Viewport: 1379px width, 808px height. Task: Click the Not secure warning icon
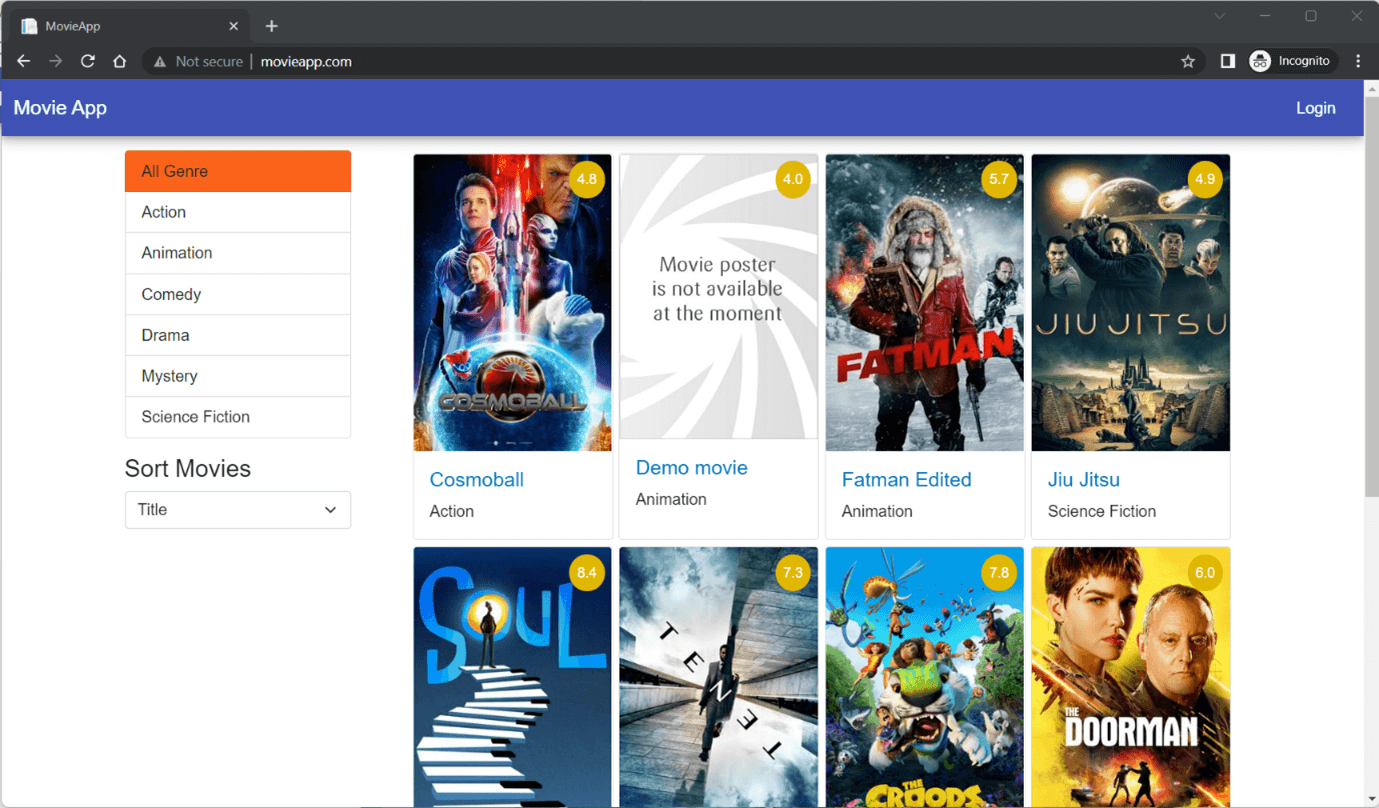click(x=160, y=61)
